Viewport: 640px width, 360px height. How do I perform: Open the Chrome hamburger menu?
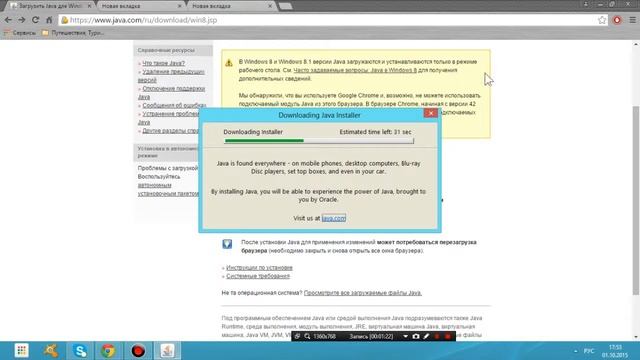pos(632,20)
